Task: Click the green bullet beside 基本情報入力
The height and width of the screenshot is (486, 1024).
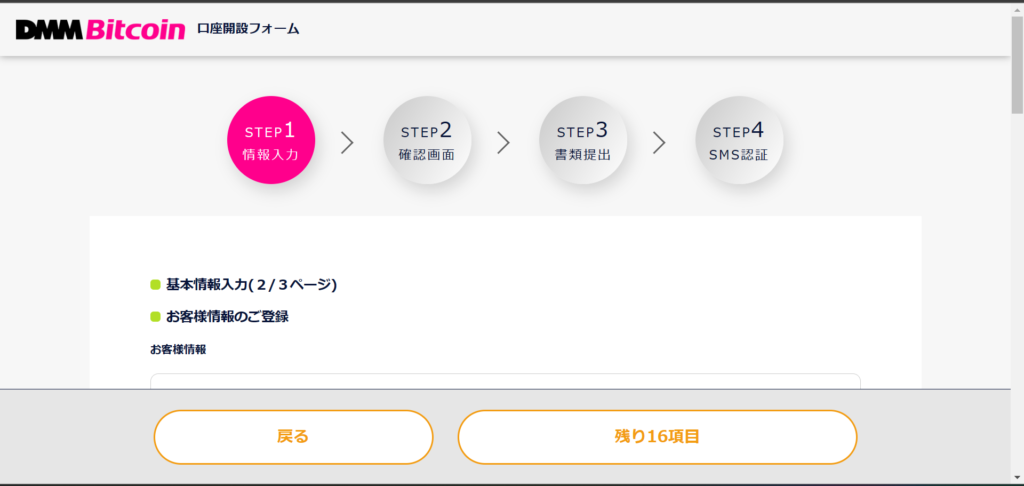Action: pos(155,285)
